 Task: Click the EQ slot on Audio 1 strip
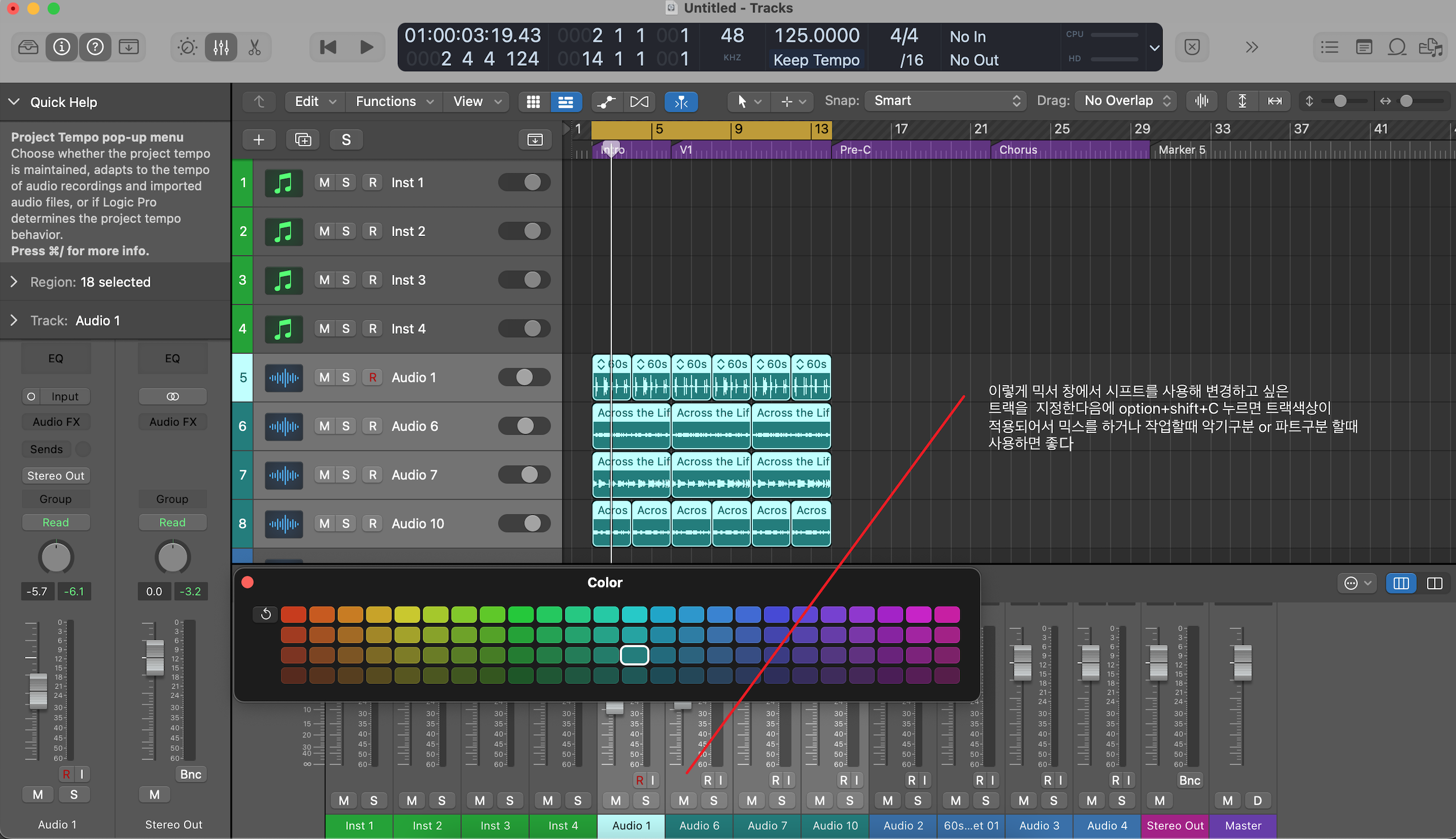(56, 358)
